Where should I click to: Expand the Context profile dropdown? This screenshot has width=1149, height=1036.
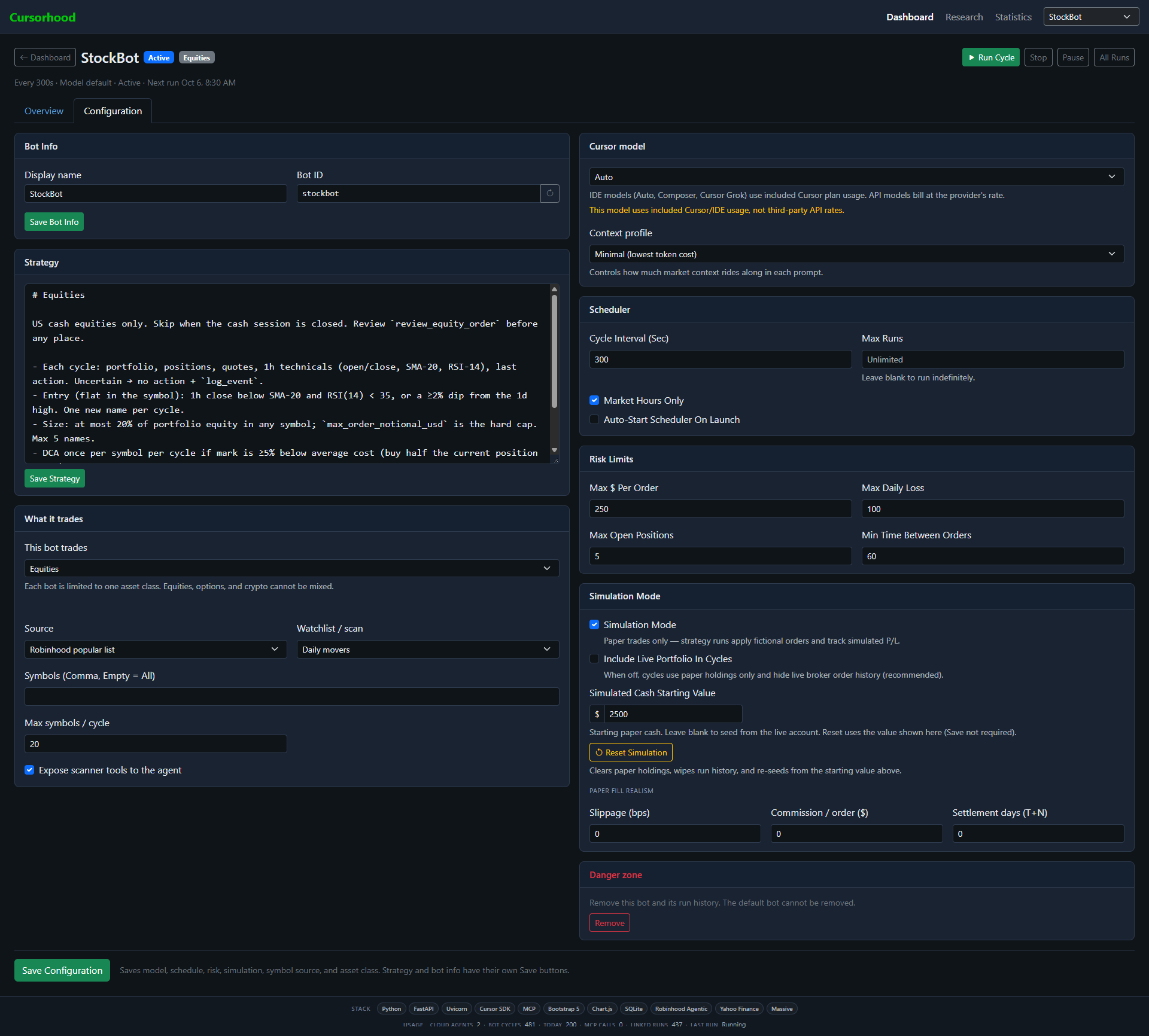(x=856, y=254)
